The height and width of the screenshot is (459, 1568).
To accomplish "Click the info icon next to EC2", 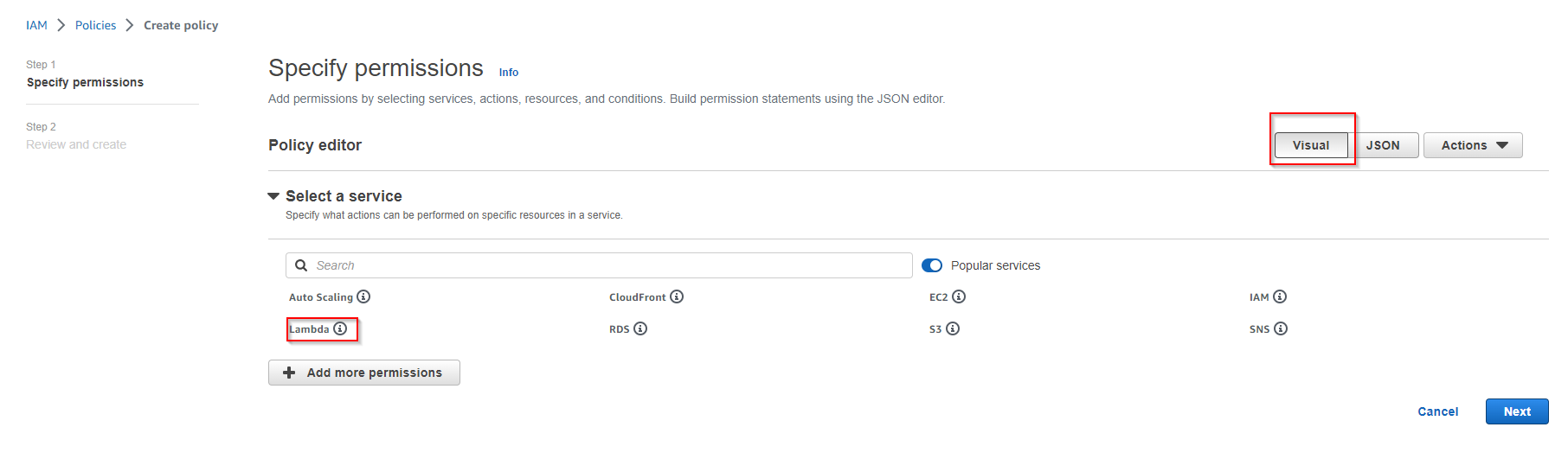I will point(959,296).
